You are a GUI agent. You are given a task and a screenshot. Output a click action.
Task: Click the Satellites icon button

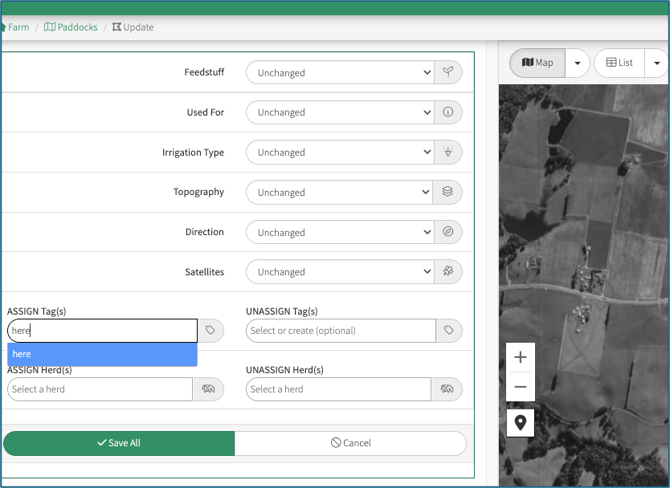(x=448, y=272)
